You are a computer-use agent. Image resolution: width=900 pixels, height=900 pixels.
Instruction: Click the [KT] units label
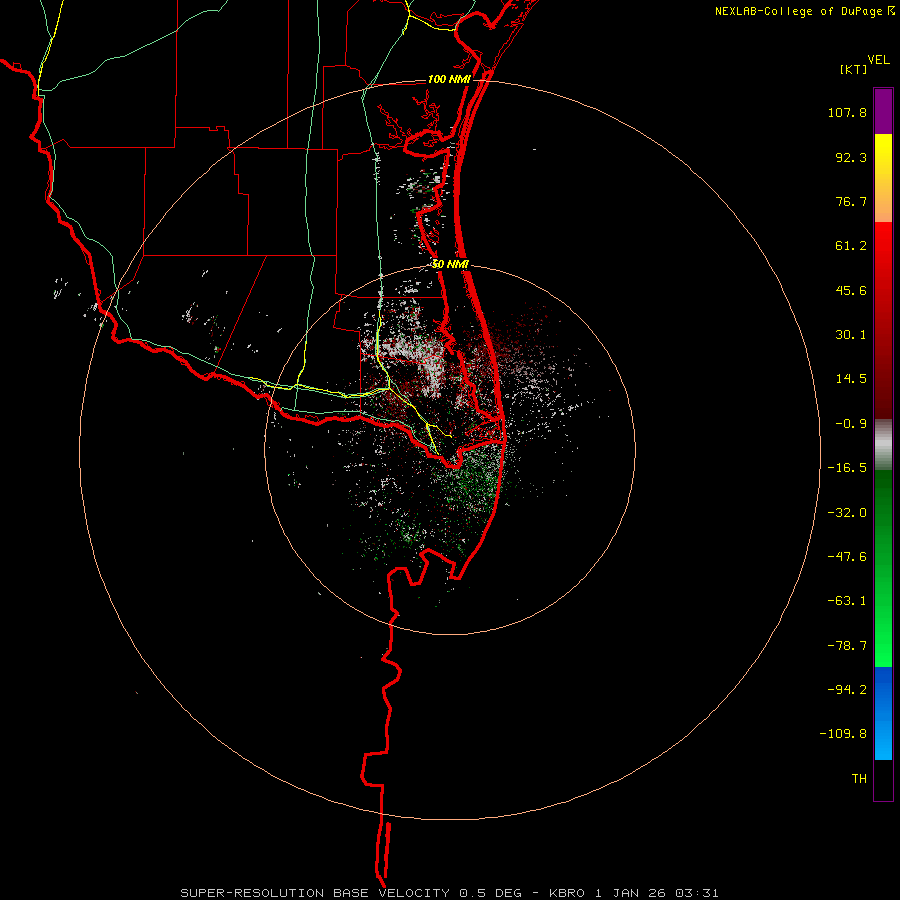(854, 69)
